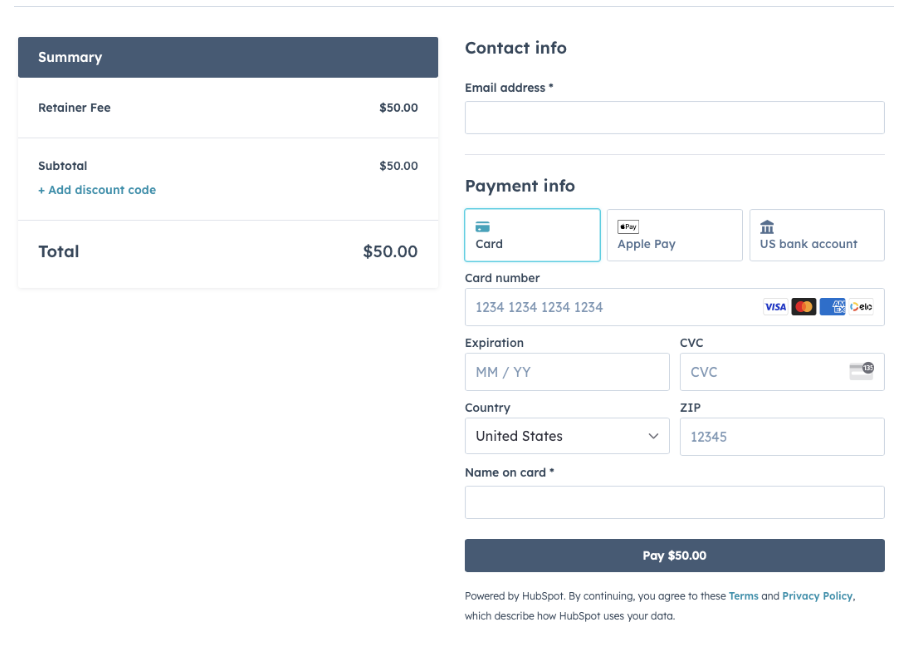Click the Apple Pay logo icon
The image size is (924, 658).
pyautogui.click(x=628, y=227)
